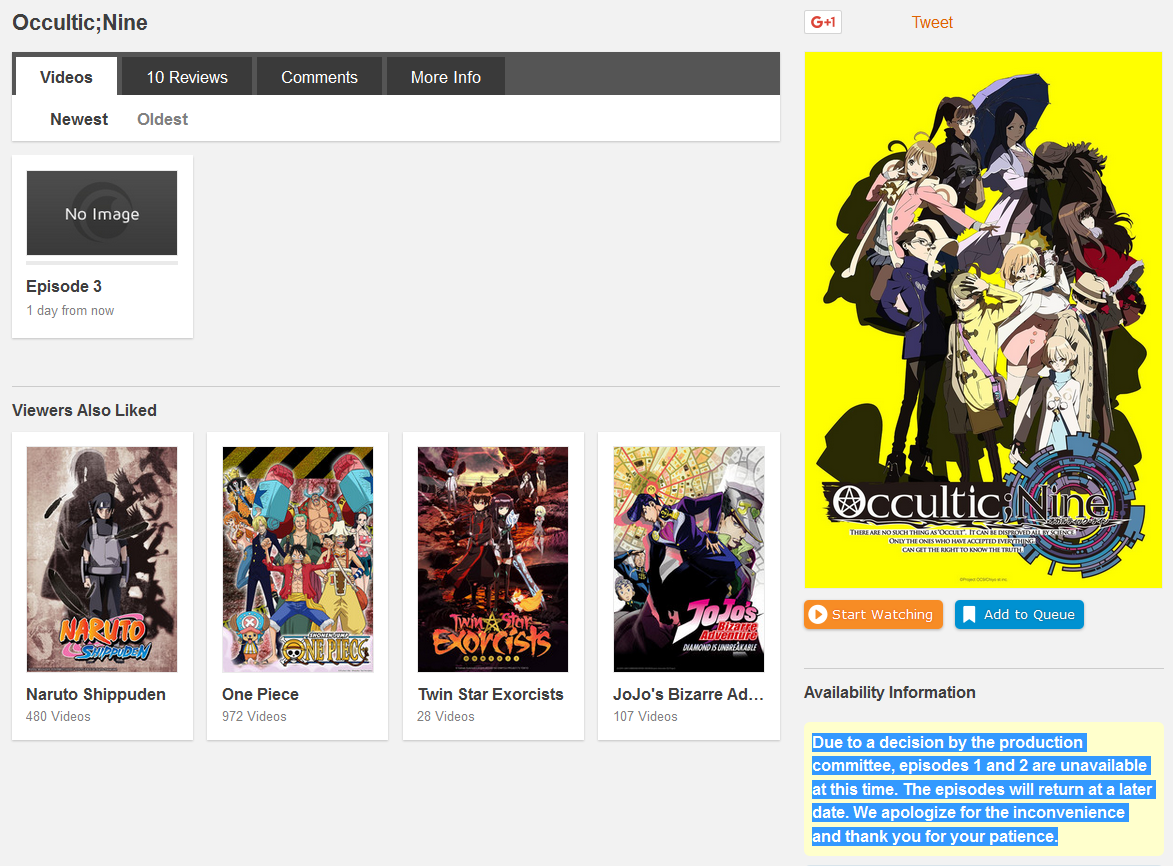Open the 10 Reviews tab

click(x=187, y=77)
